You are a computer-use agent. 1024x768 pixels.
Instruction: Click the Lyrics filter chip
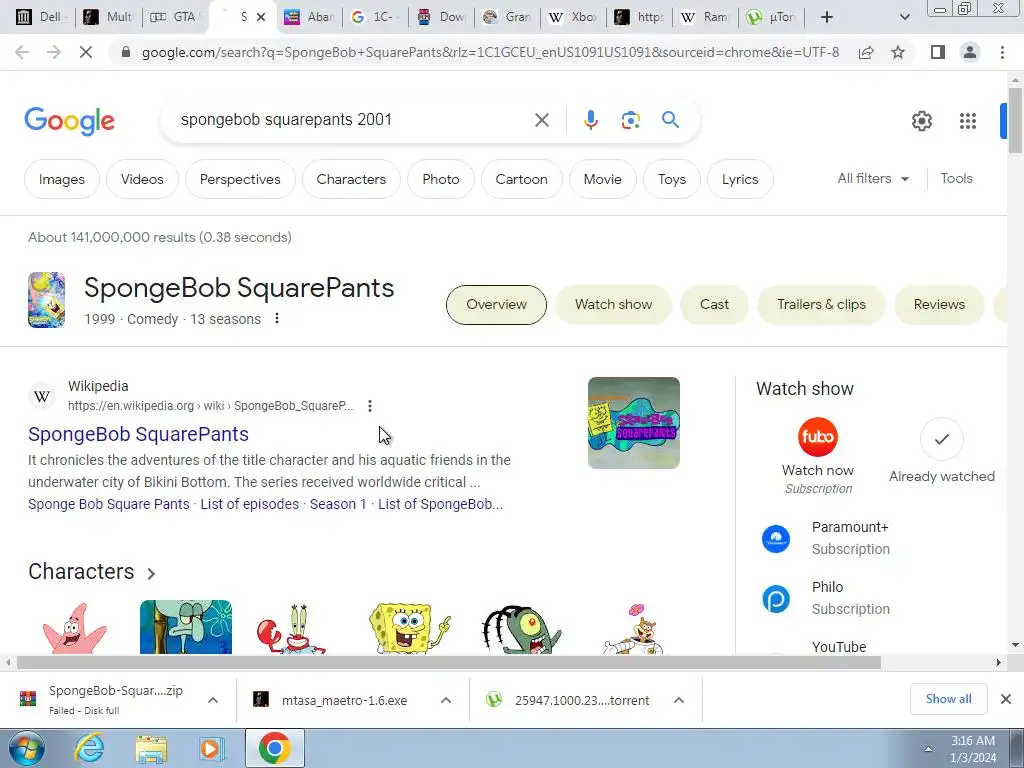click(740, 179)
